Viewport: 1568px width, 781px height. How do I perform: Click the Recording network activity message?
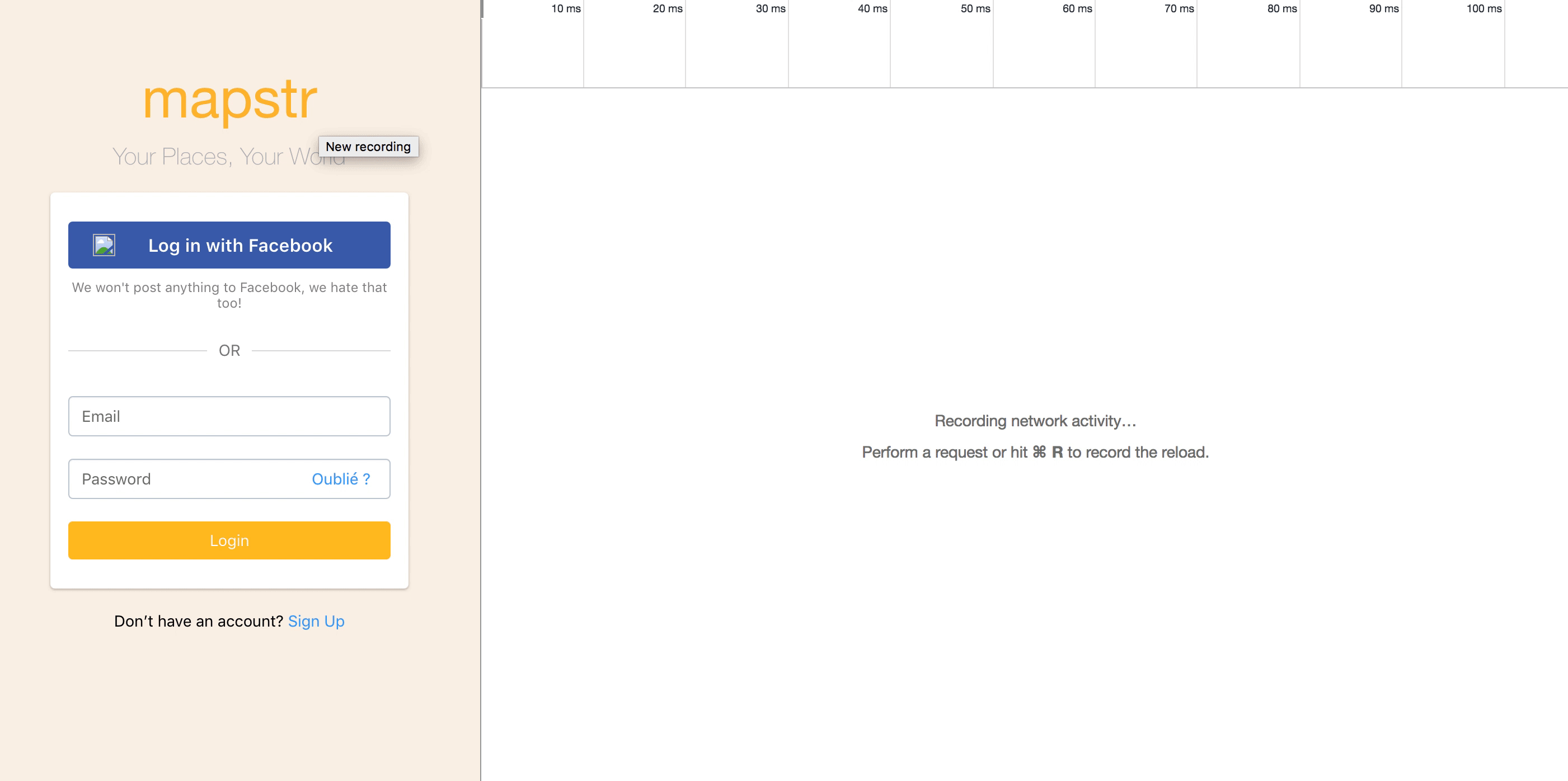click(x=1035, y=421)
